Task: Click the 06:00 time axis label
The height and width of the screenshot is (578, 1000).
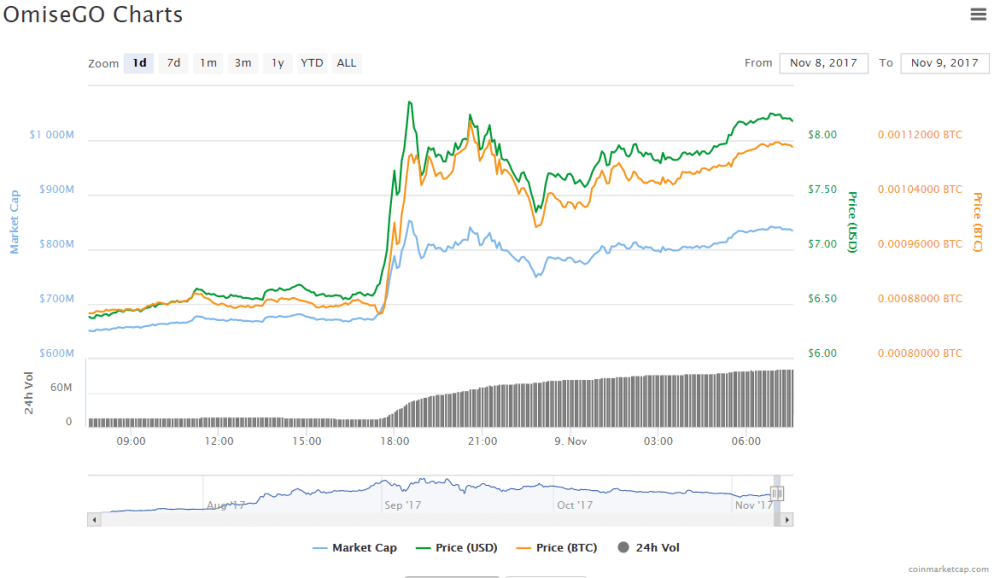Action: [746, 441]
